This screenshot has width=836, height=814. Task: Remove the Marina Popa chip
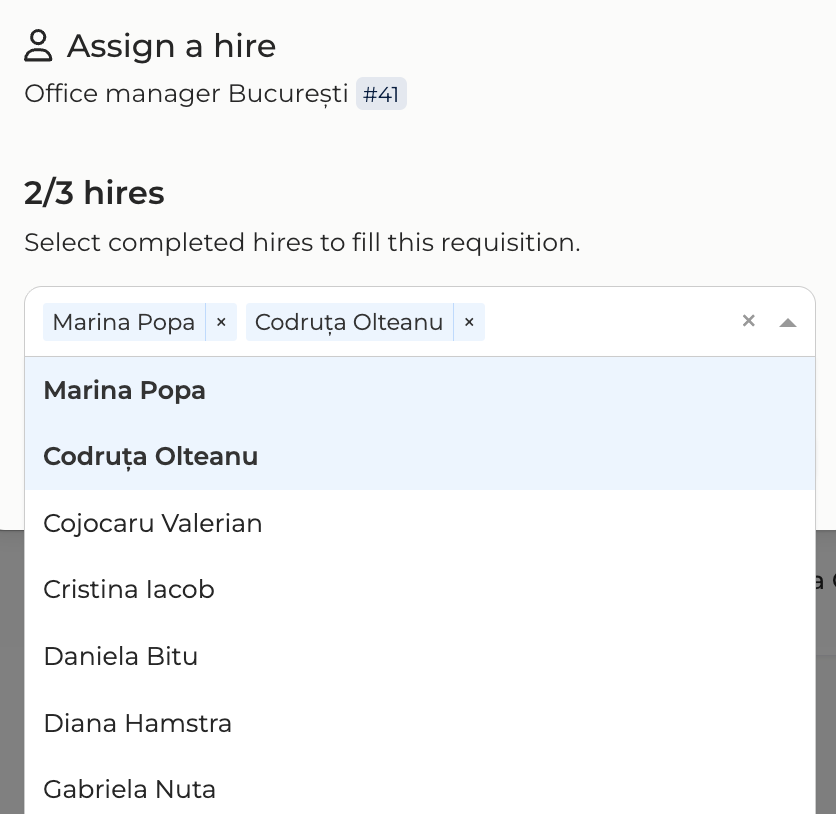click(x=221, y=322)
